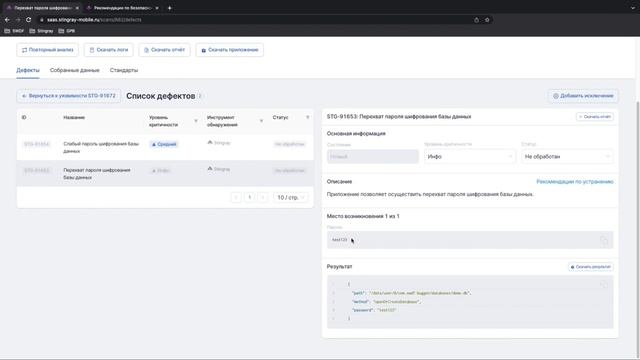
Task: Select page 1 in pagination
Action: tap(250, 198)
